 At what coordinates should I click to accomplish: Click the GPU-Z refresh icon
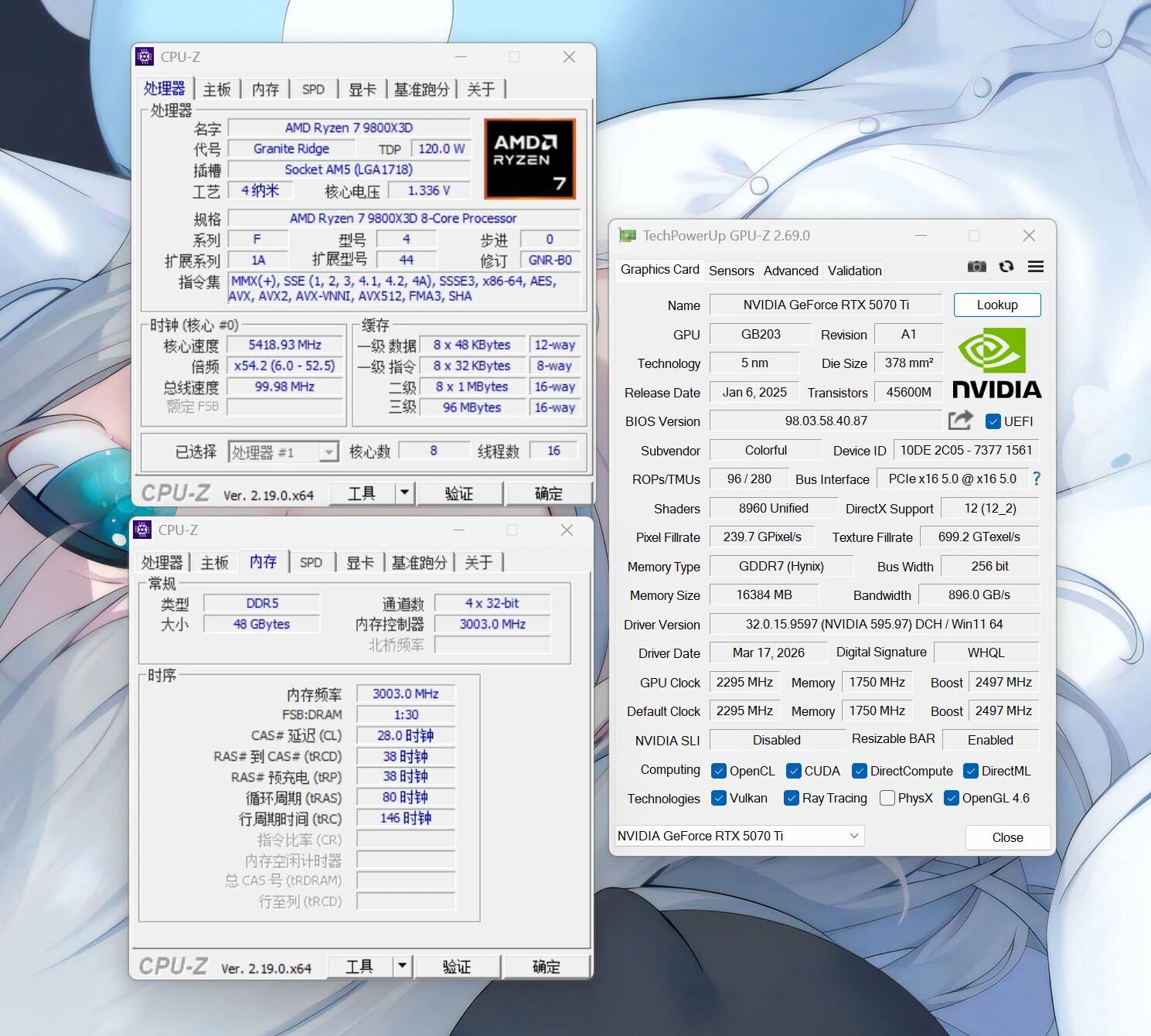coord(1006,267)
